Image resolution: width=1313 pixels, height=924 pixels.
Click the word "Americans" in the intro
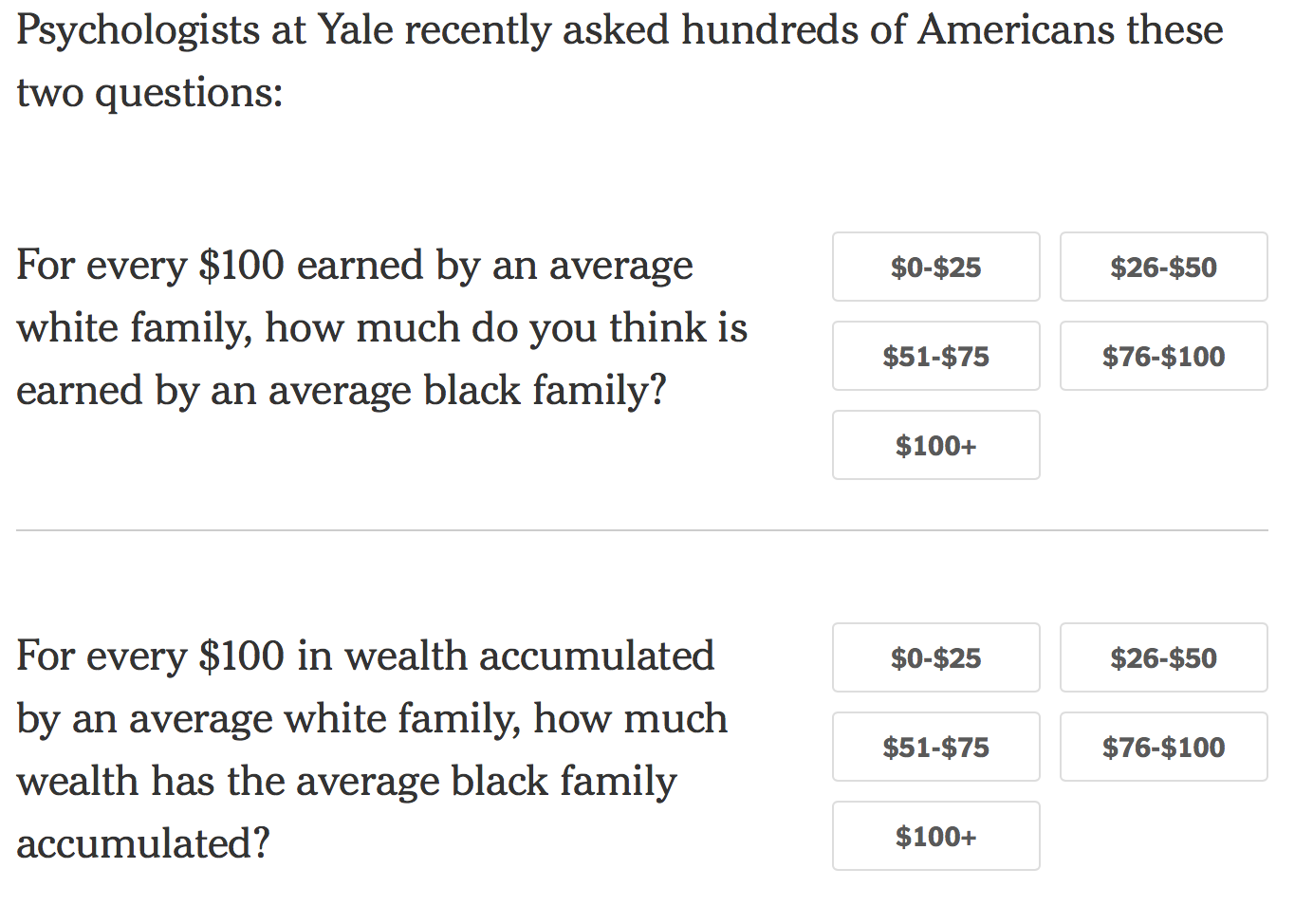tap(1015, 30)
